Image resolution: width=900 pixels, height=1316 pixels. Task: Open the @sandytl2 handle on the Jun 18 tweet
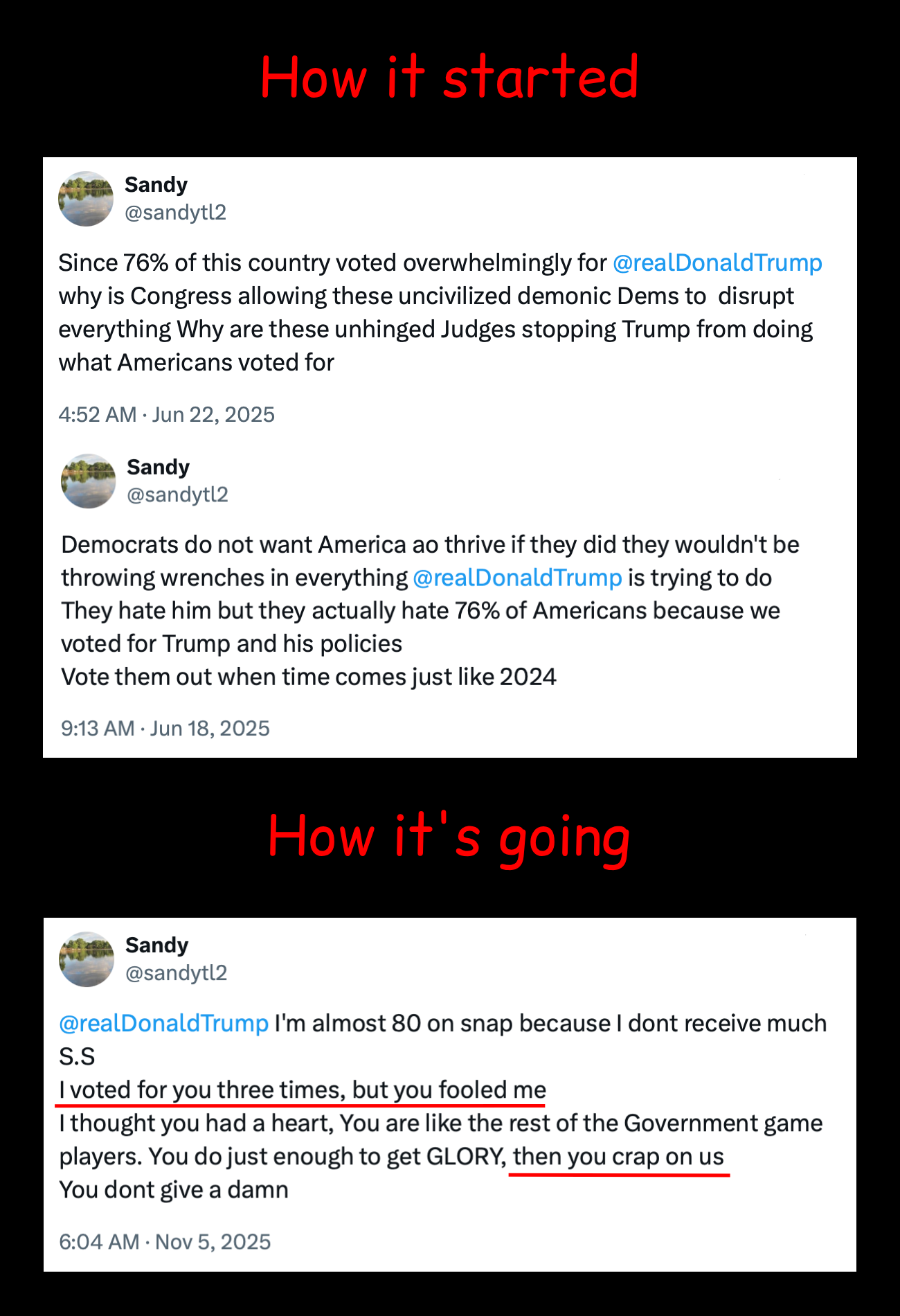pos(177,495)
